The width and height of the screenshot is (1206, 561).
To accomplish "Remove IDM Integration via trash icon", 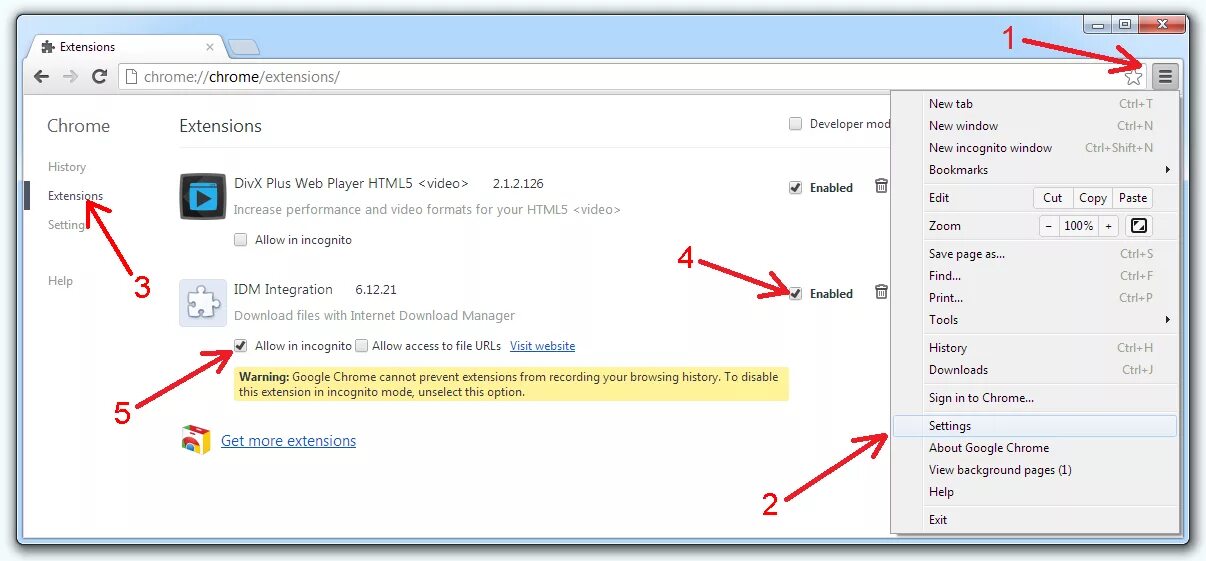I will (x=881, y=292).
